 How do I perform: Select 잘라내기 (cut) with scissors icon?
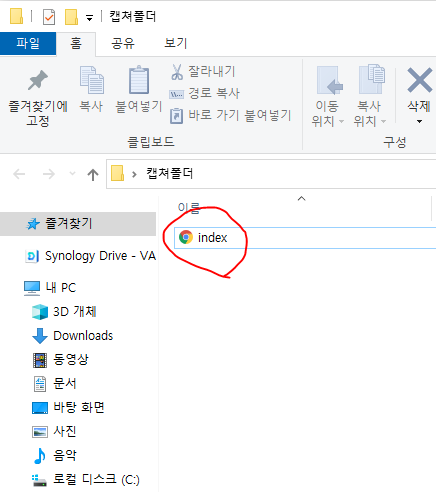pos(203,72)
